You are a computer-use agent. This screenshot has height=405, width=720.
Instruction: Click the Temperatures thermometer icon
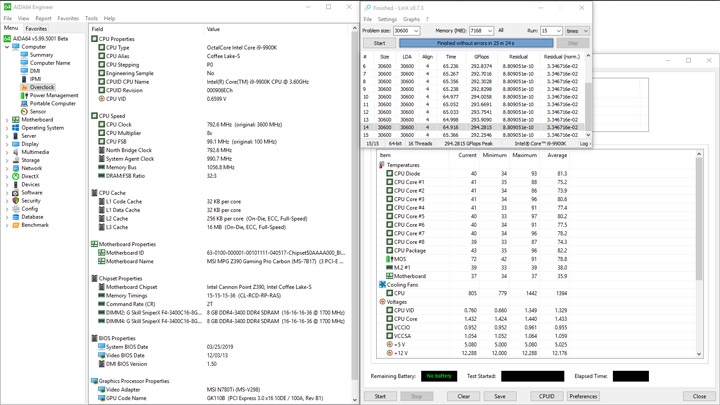382,165
